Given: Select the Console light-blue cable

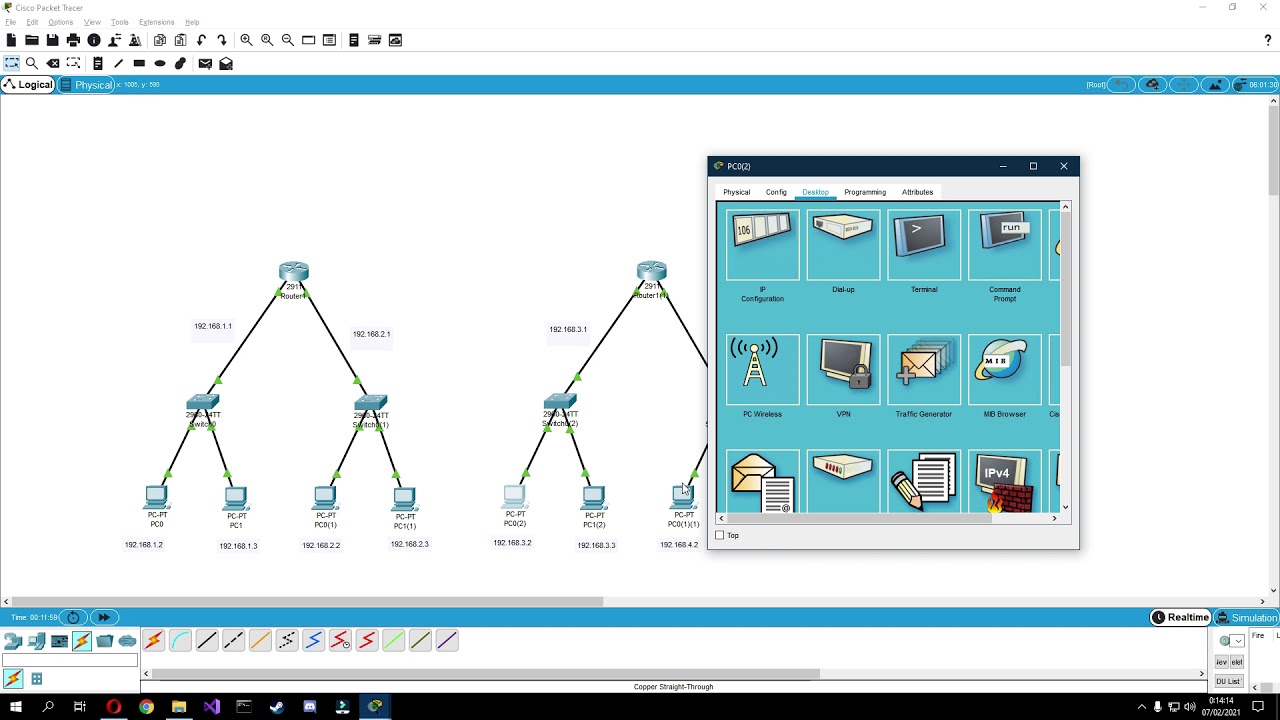Looking at the screenshot, I should [x=180, y=641].
